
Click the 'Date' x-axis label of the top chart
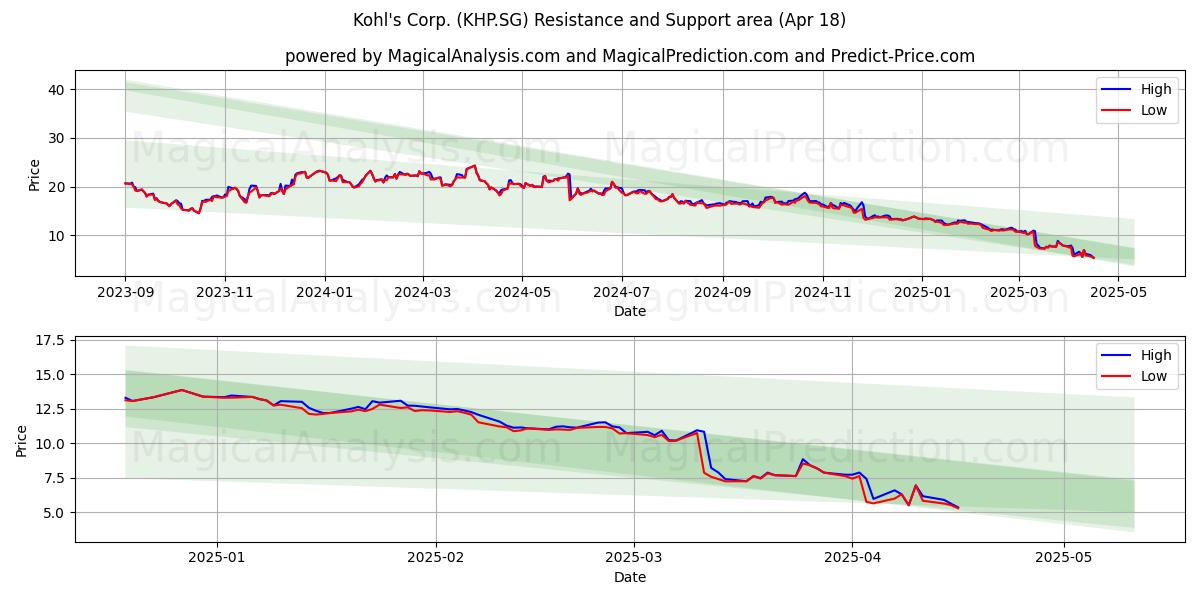[630, 312]
